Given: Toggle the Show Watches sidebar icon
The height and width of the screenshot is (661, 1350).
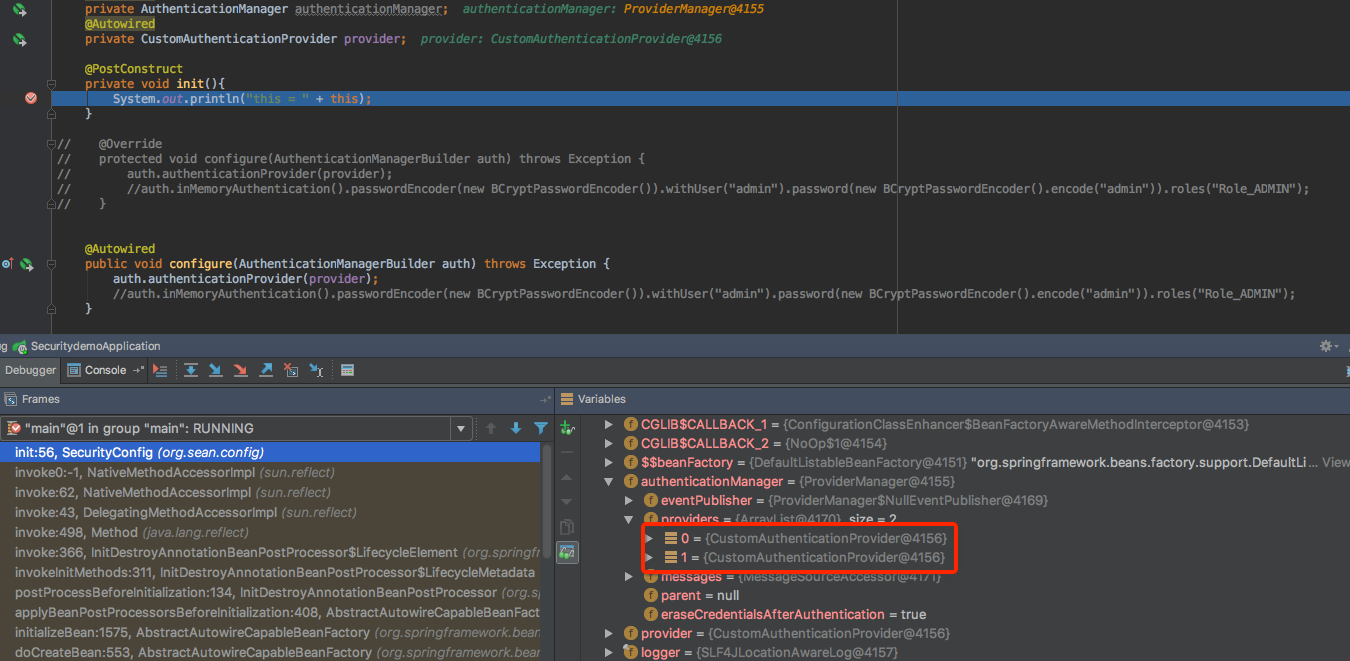Looking at the screenshot, I should click(x=567, y=551).
